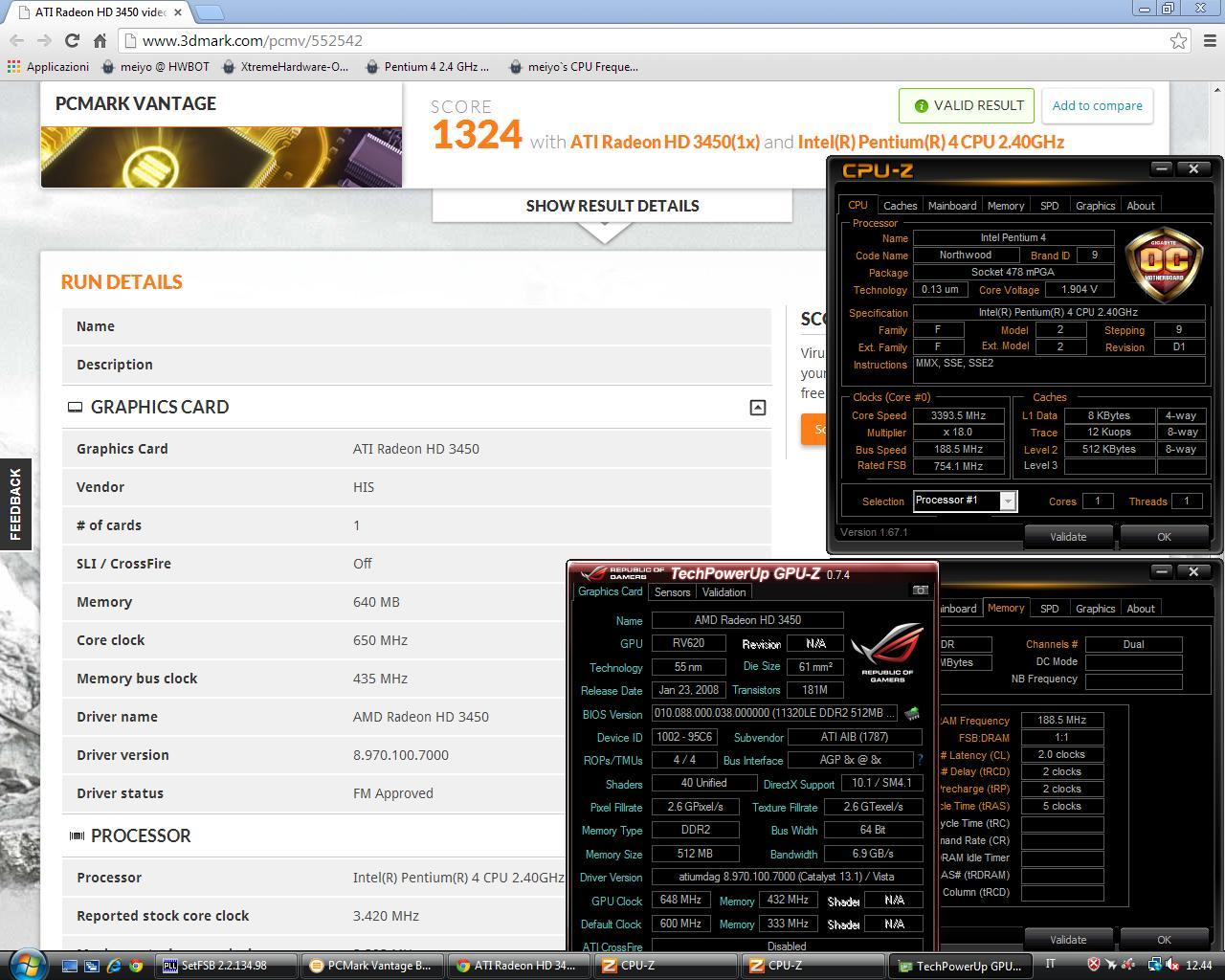Viewport: 1225px width, 980px height.
Task: Click the ATI Radeon HD 3450(1x) score link
Action: [x=665, y=142]
